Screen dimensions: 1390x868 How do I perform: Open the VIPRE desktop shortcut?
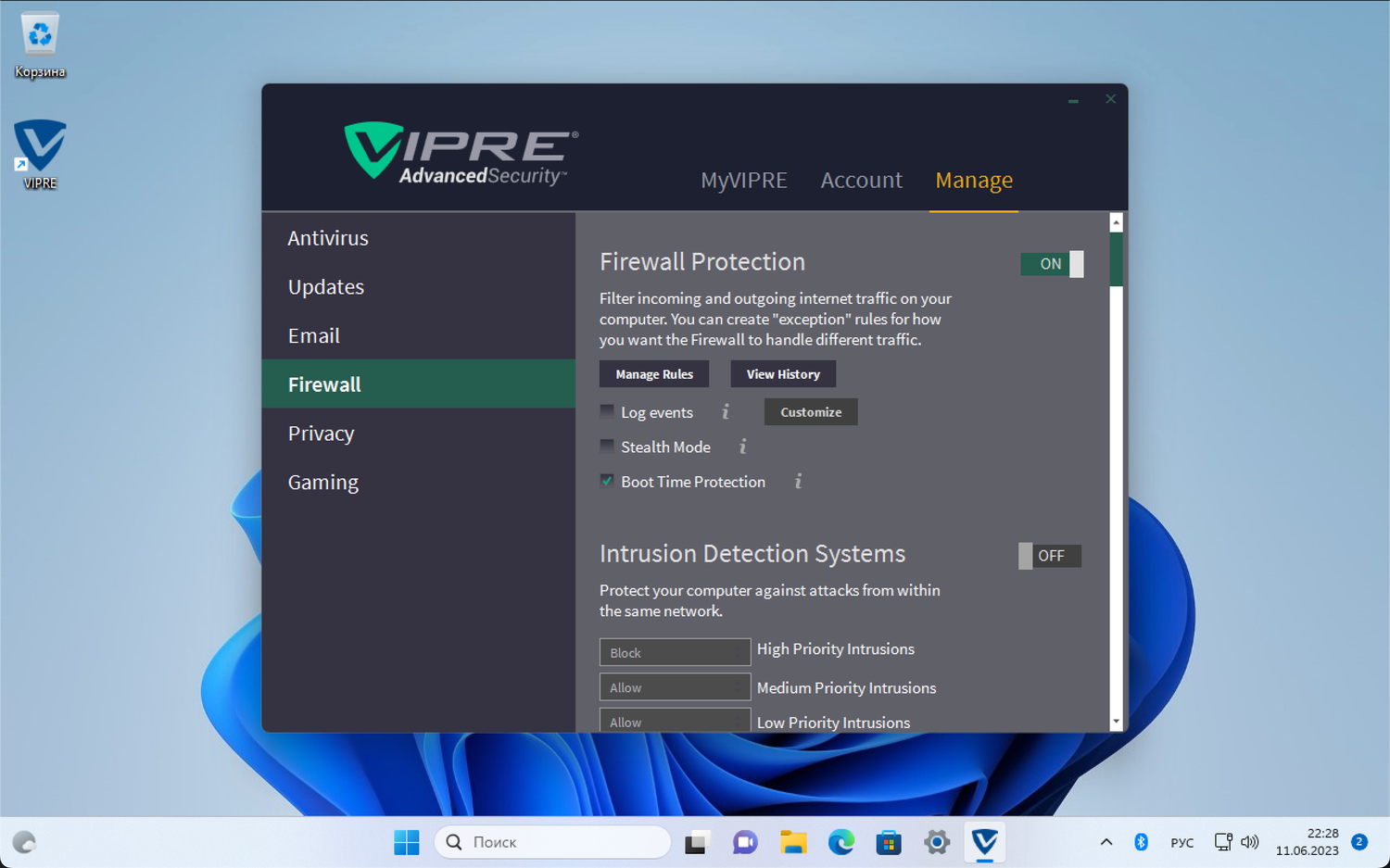(x=40, y=154)
